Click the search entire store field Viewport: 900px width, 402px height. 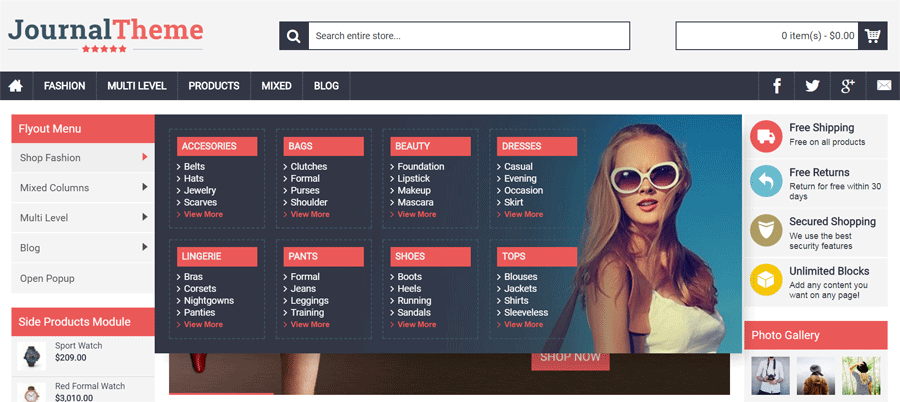pos(468,36)
